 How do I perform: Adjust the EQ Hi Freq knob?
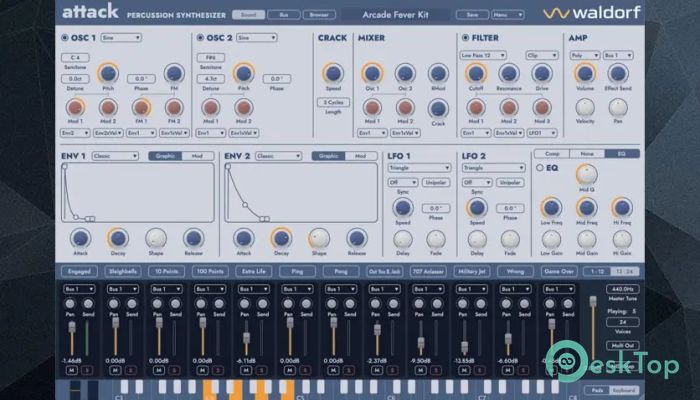click(622, 208)
